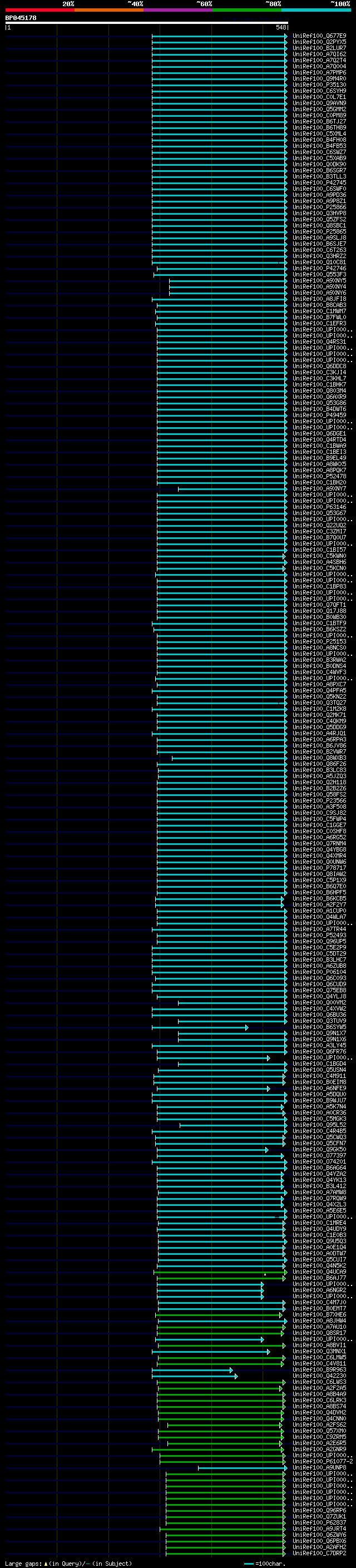Open hit UniRef100_P23566
This screenshot has width=356, height=1568.
319,801
